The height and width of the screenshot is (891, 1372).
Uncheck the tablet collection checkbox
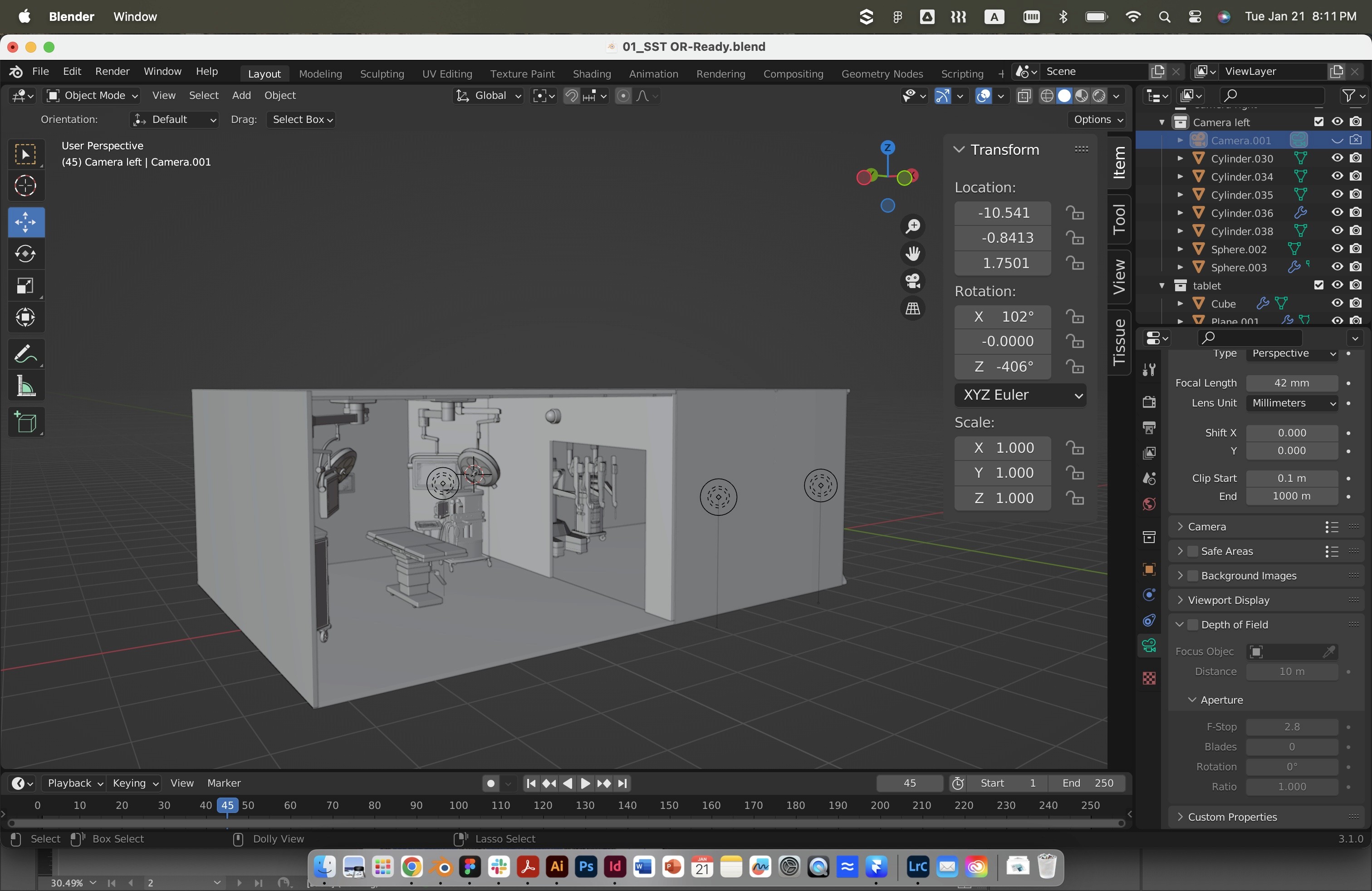click(1318, 285)
